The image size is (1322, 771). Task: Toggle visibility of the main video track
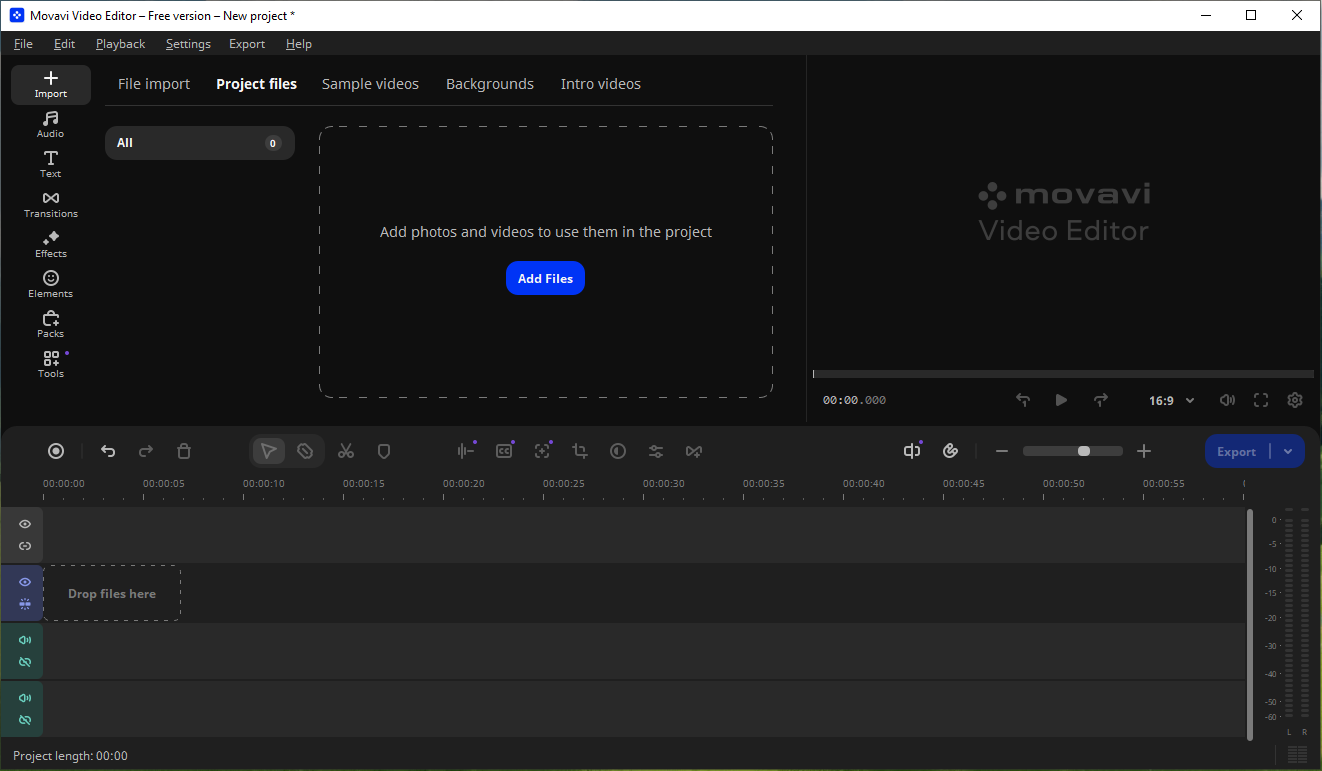point(25,582)
